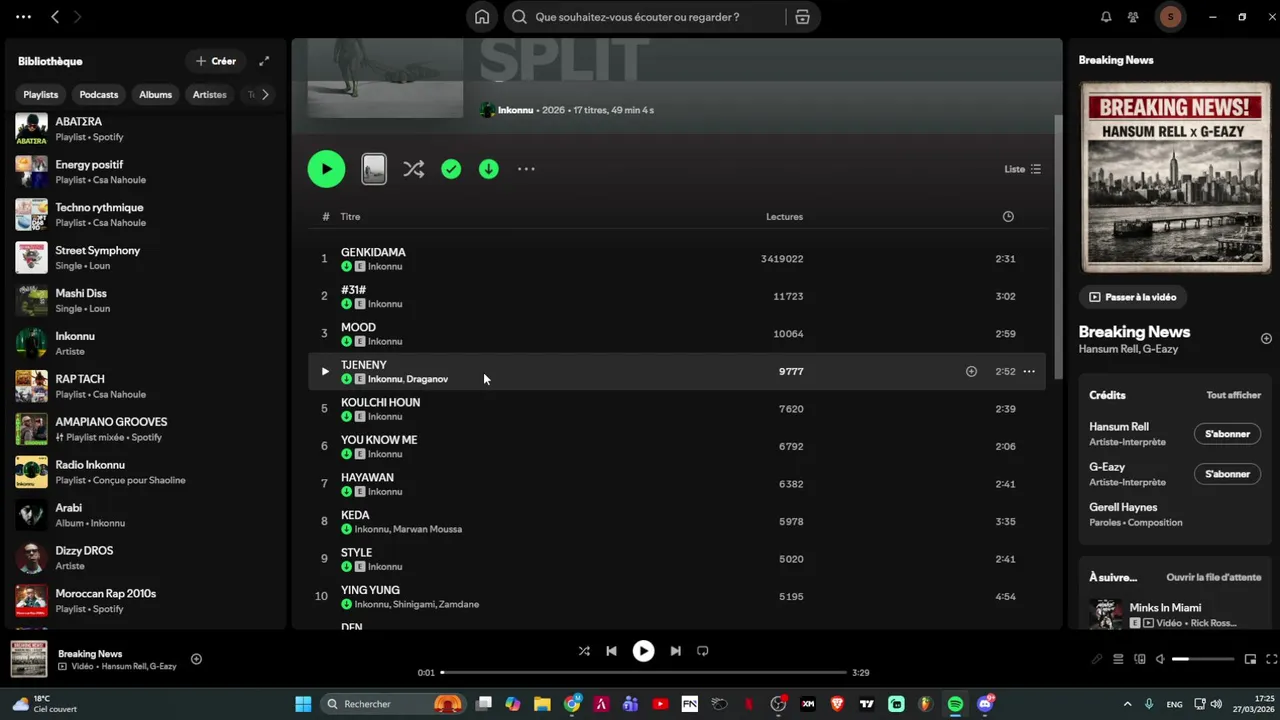Viewport: 1280px width, 720px height.
Task: Expand the library to full view
Action: coord(264,61)
